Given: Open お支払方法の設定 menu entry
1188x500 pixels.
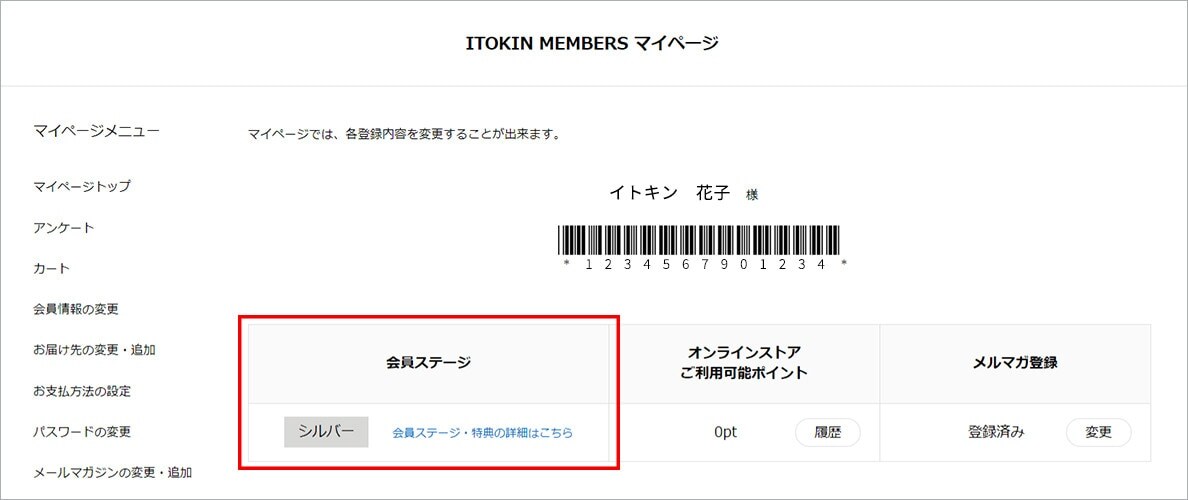Looking at the screenshot, I should (82, 392).
